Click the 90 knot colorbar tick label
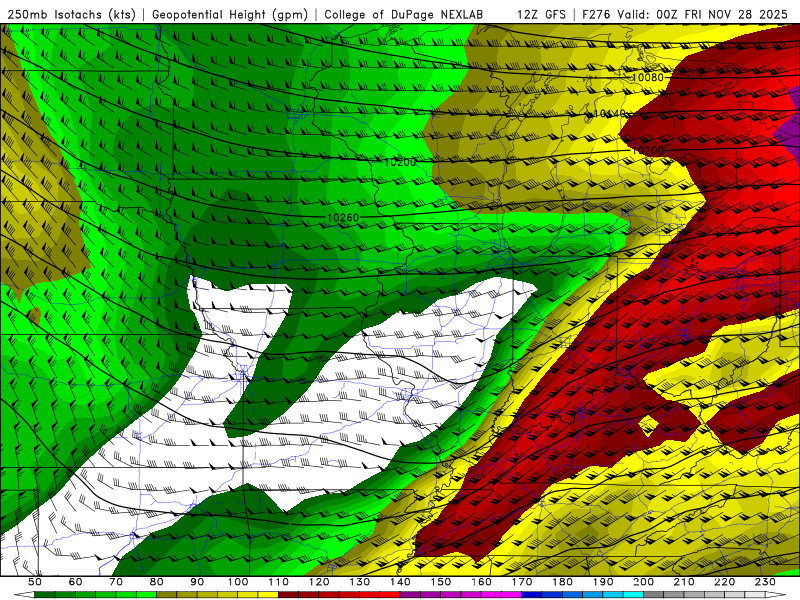Screen dimensions: 800x600 197,582
